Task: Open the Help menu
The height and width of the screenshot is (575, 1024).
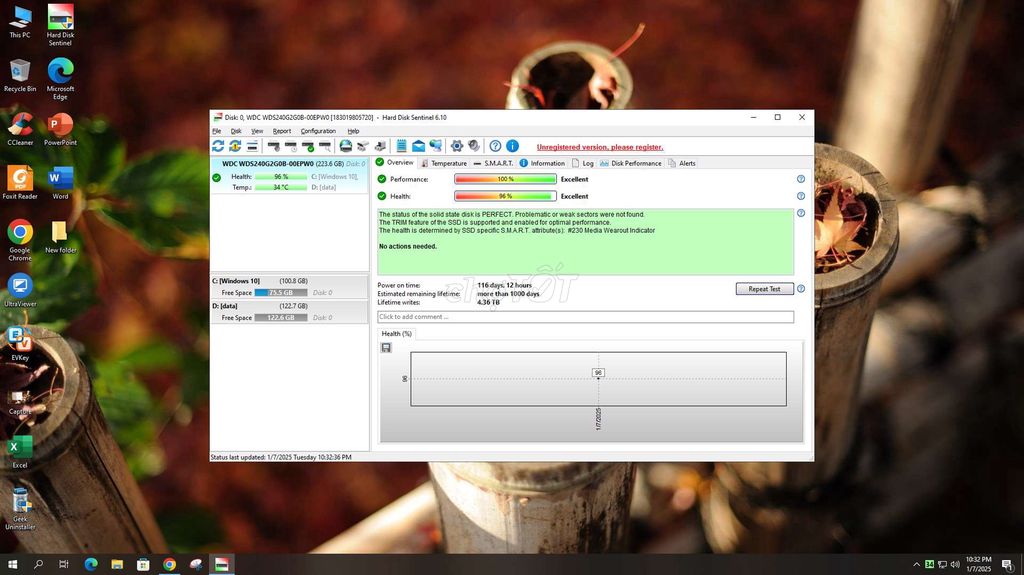Action: pyautogui.click(x=353, y=131)
